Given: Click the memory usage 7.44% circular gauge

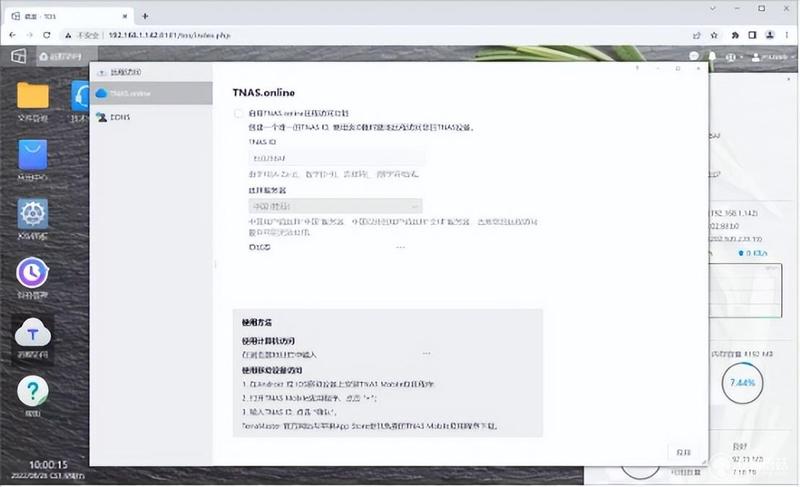Looking at the screenshot, I should 742,383.
